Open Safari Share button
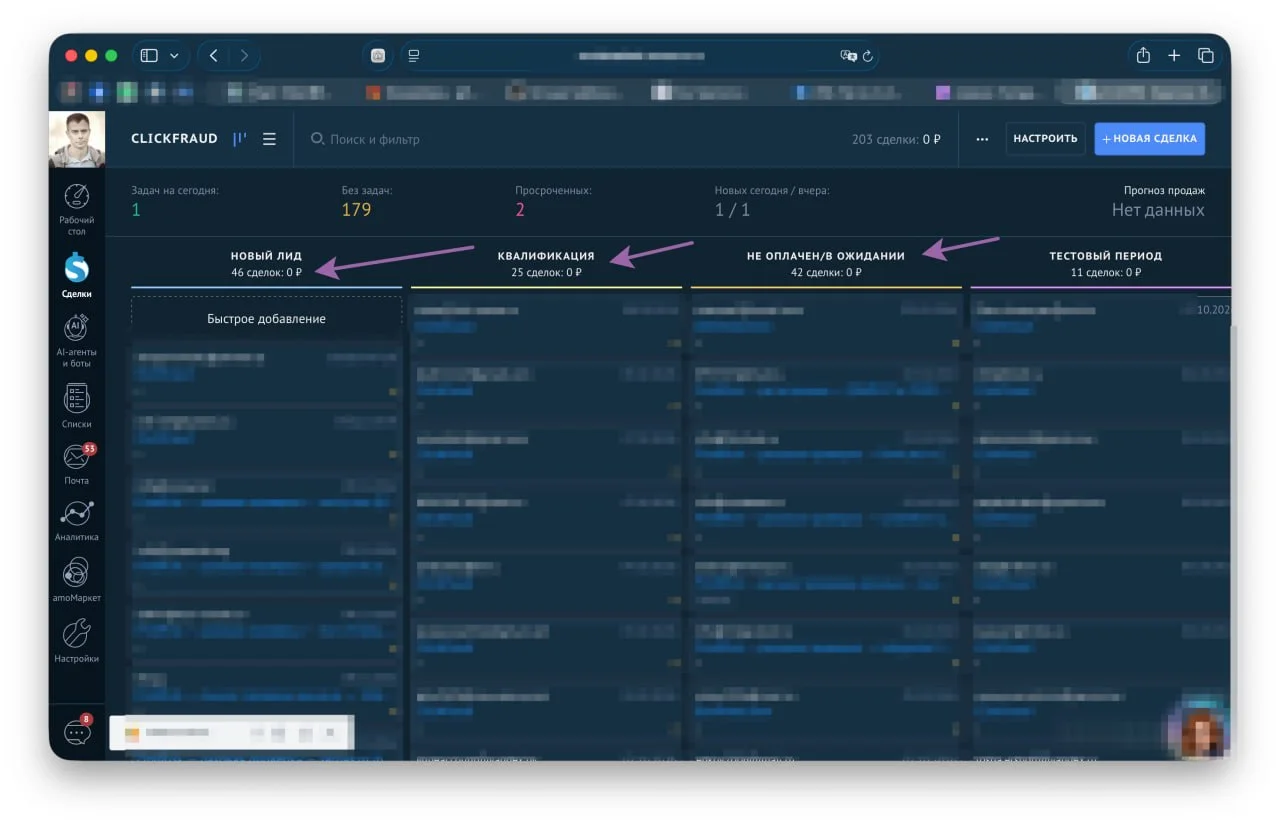 (1143, 56)
